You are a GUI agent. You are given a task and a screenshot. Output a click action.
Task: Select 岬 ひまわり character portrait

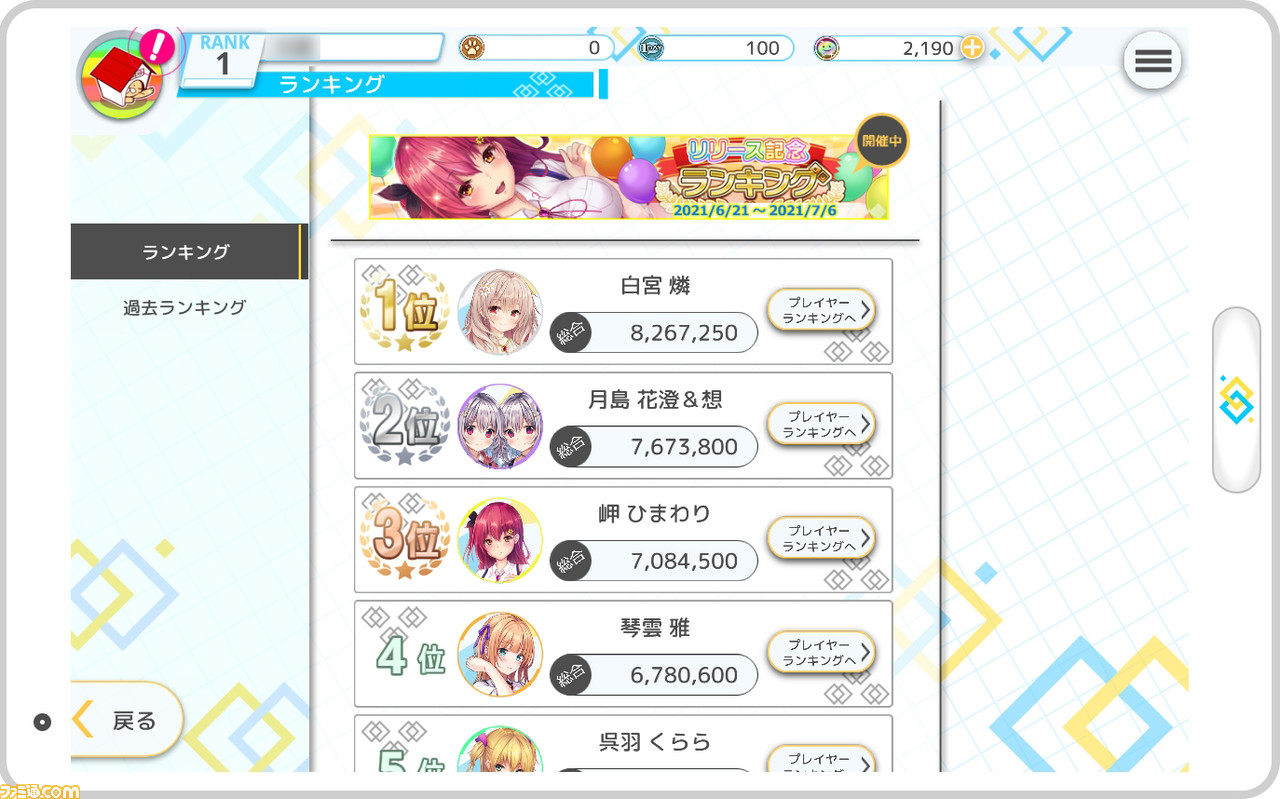[x=500, y=540]
